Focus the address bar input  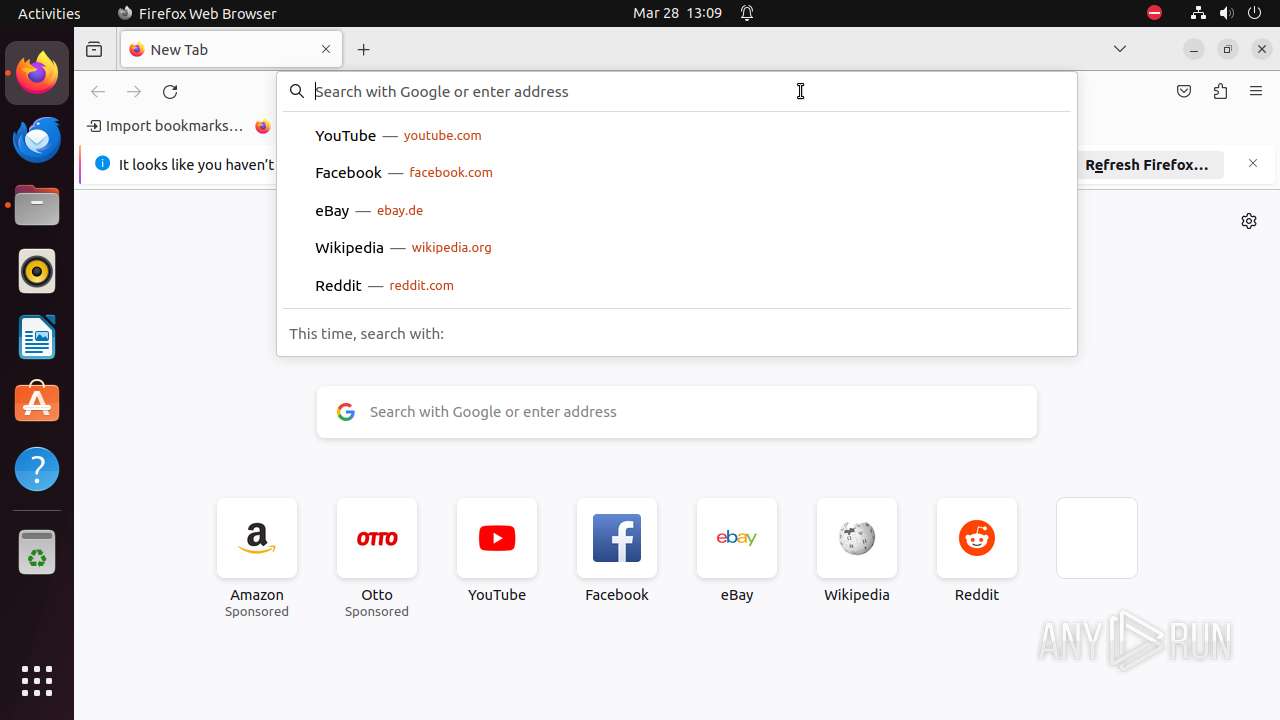pos(677,91)
